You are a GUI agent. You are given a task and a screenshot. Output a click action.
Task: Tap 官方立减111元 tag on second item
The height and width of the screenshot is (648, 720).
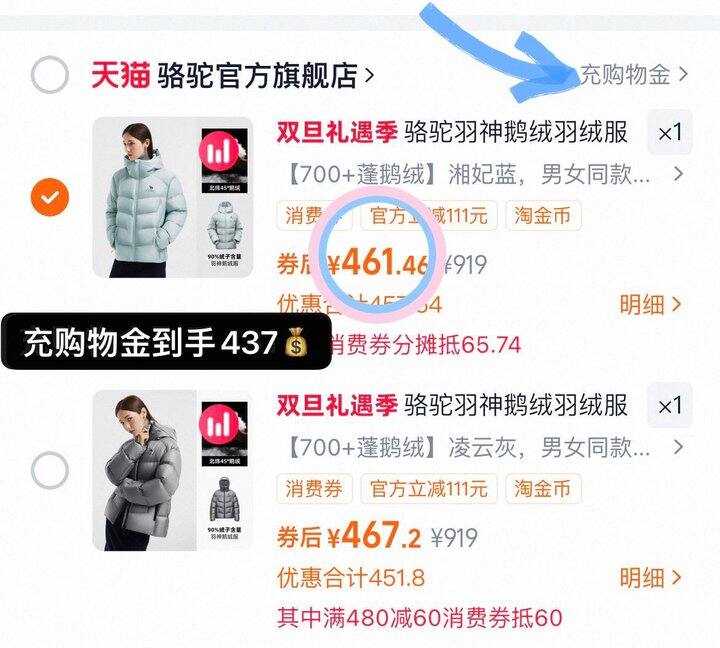click(x=429, y=488)
